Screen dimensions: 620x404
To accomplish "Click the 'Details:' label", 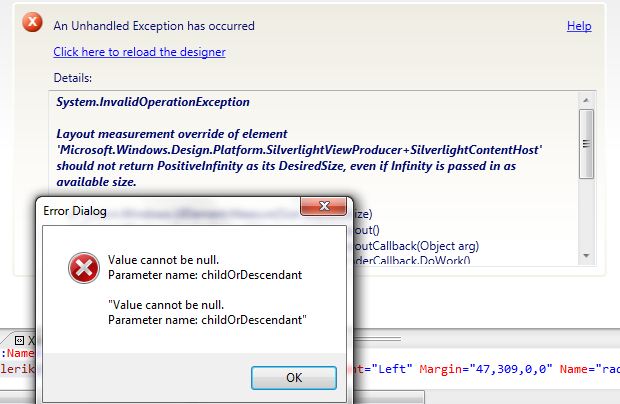I will (x=73, y=77).
